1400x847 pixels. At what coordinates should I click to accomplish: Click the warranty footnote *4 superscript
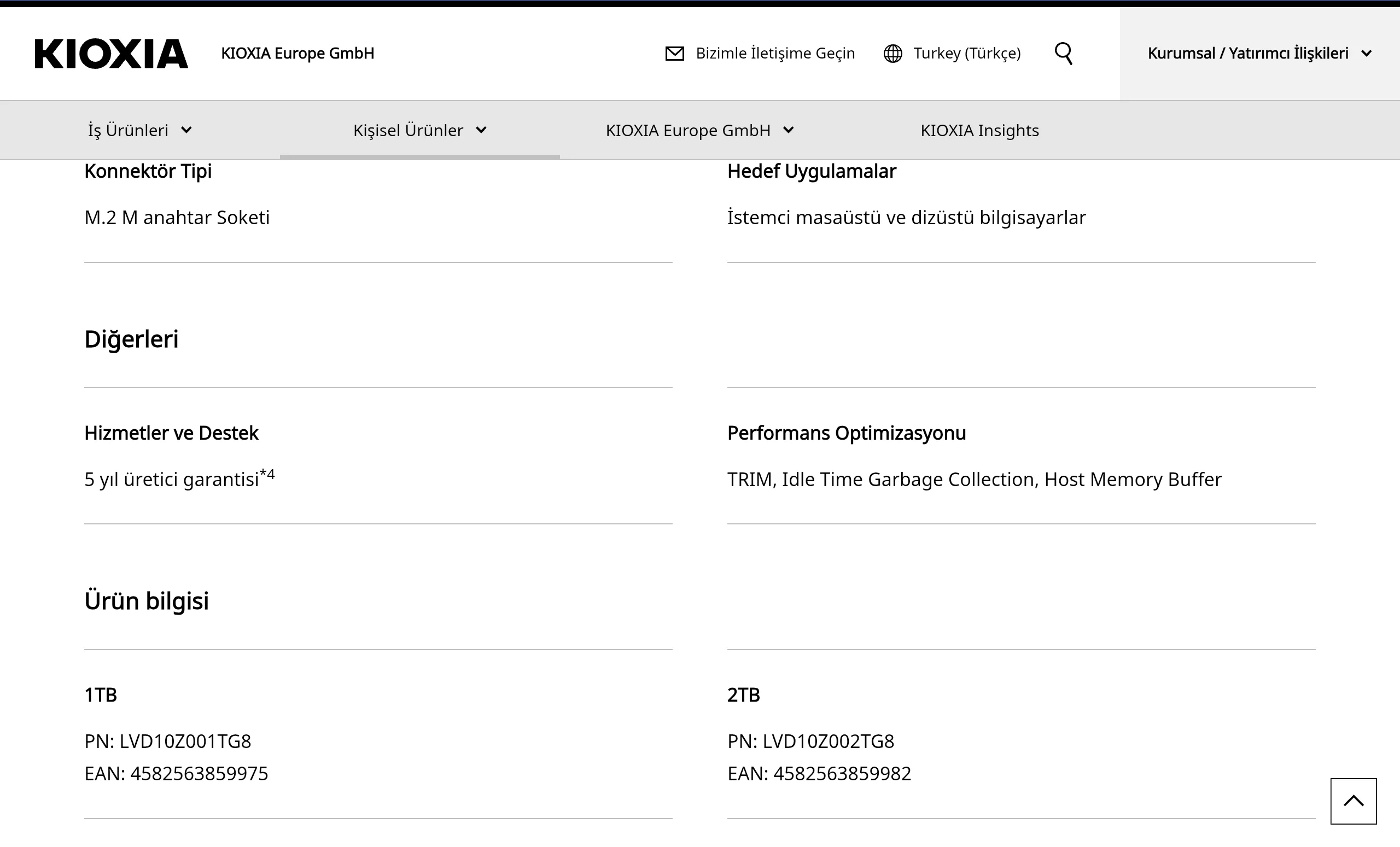[267, 474]
